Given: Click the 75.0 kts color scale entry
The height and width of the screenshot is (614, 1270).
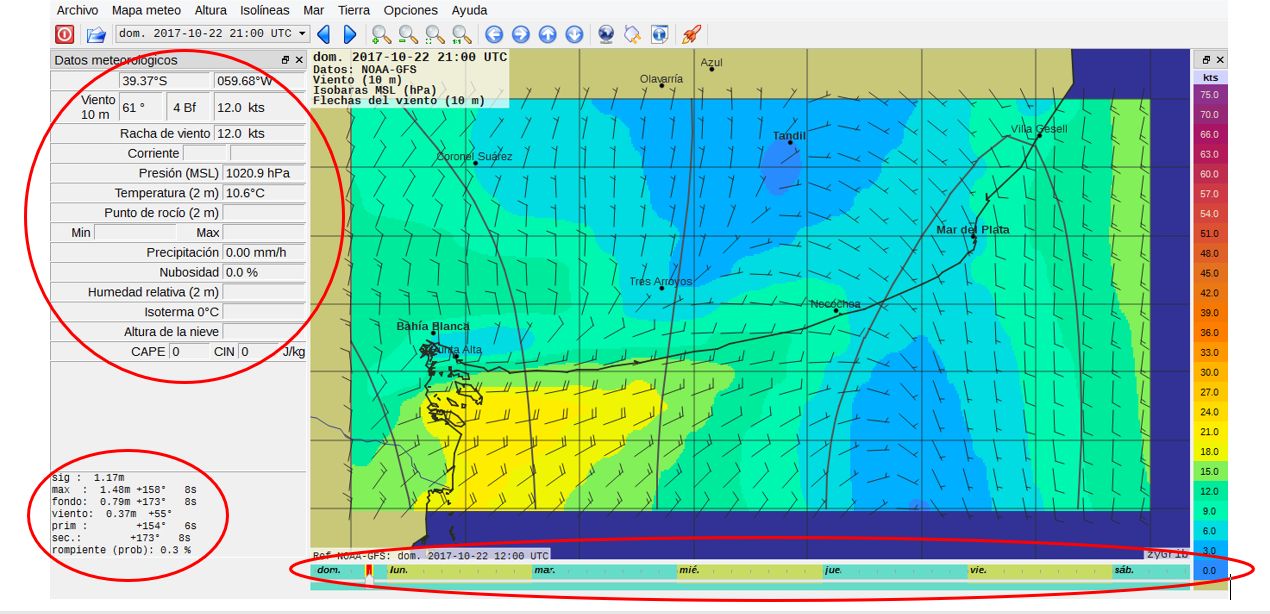Looking at the screenshot, I should [x=1209, y=95].
